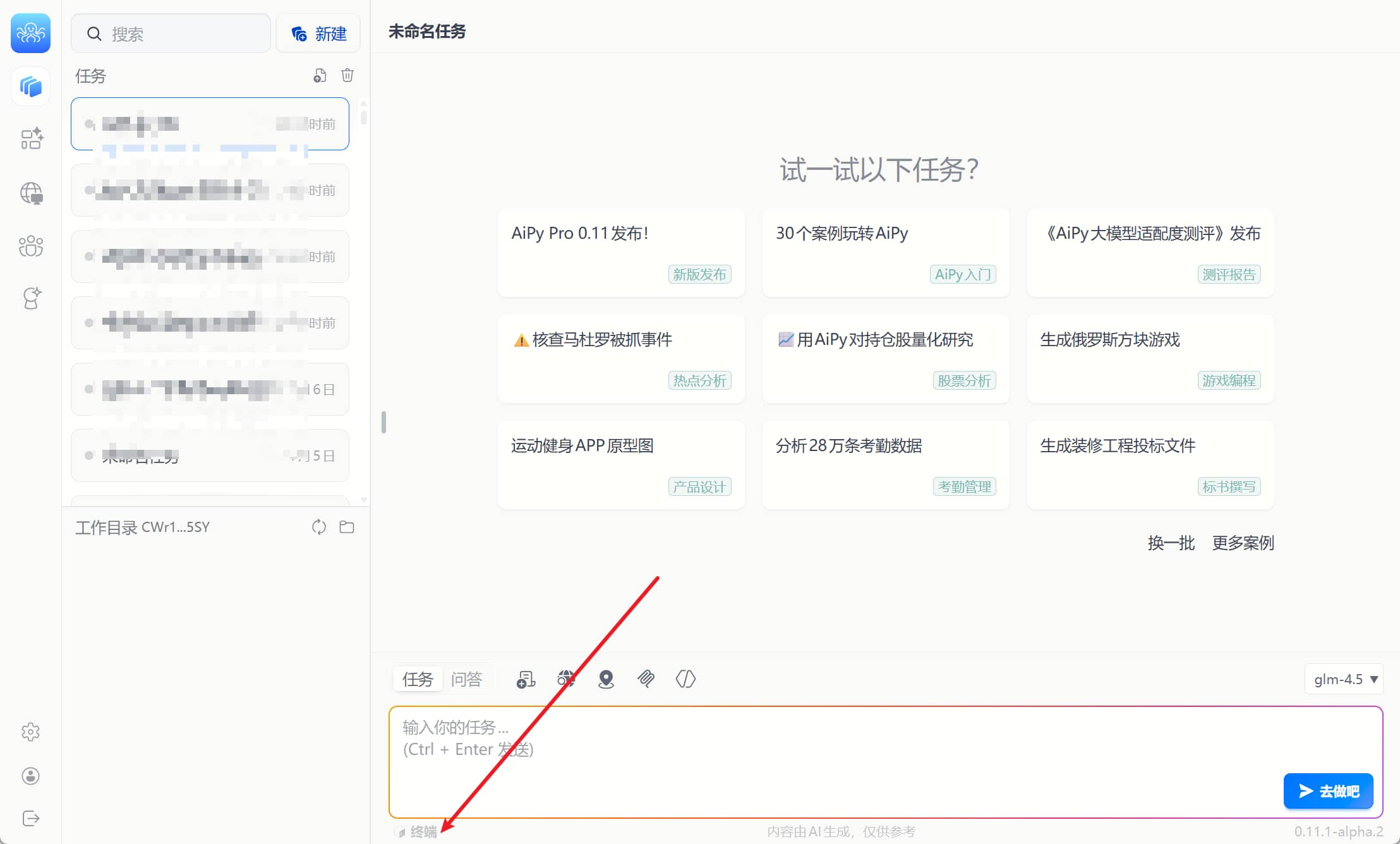
Task: Click the web search globe icon
Action: point(566,679)
